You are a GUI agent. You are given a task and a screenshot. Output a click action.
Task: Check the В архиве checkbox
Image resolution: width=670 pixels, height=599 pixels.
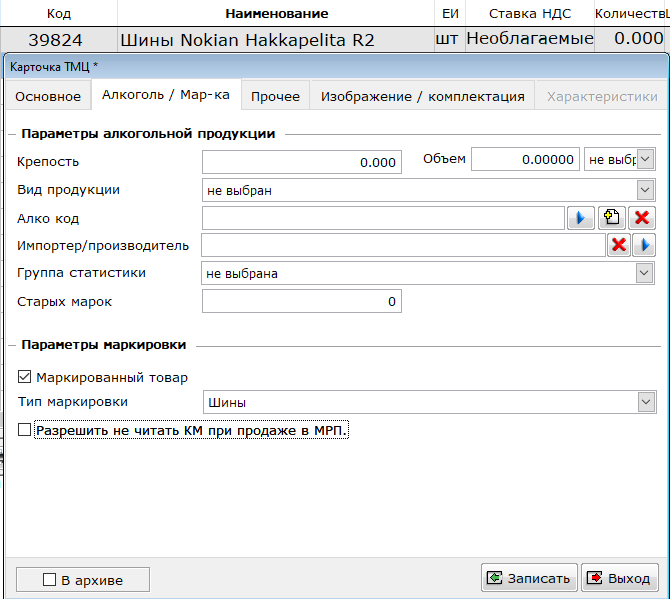[x=50, y=580]
